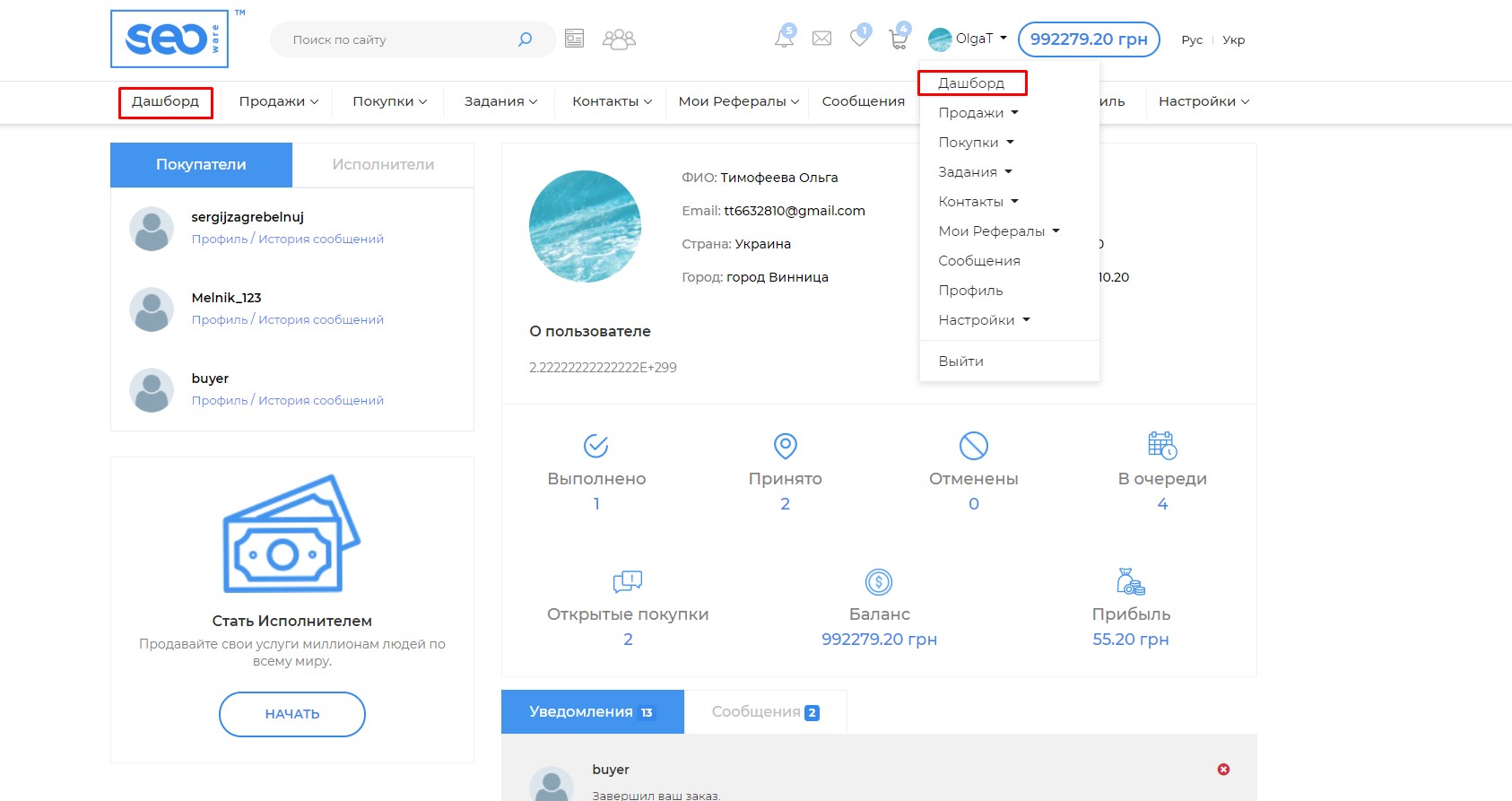This screenshot has height=801, width=1512.
Task: Open Профиль link for Melnik_123
Action: tap(219, 320)
